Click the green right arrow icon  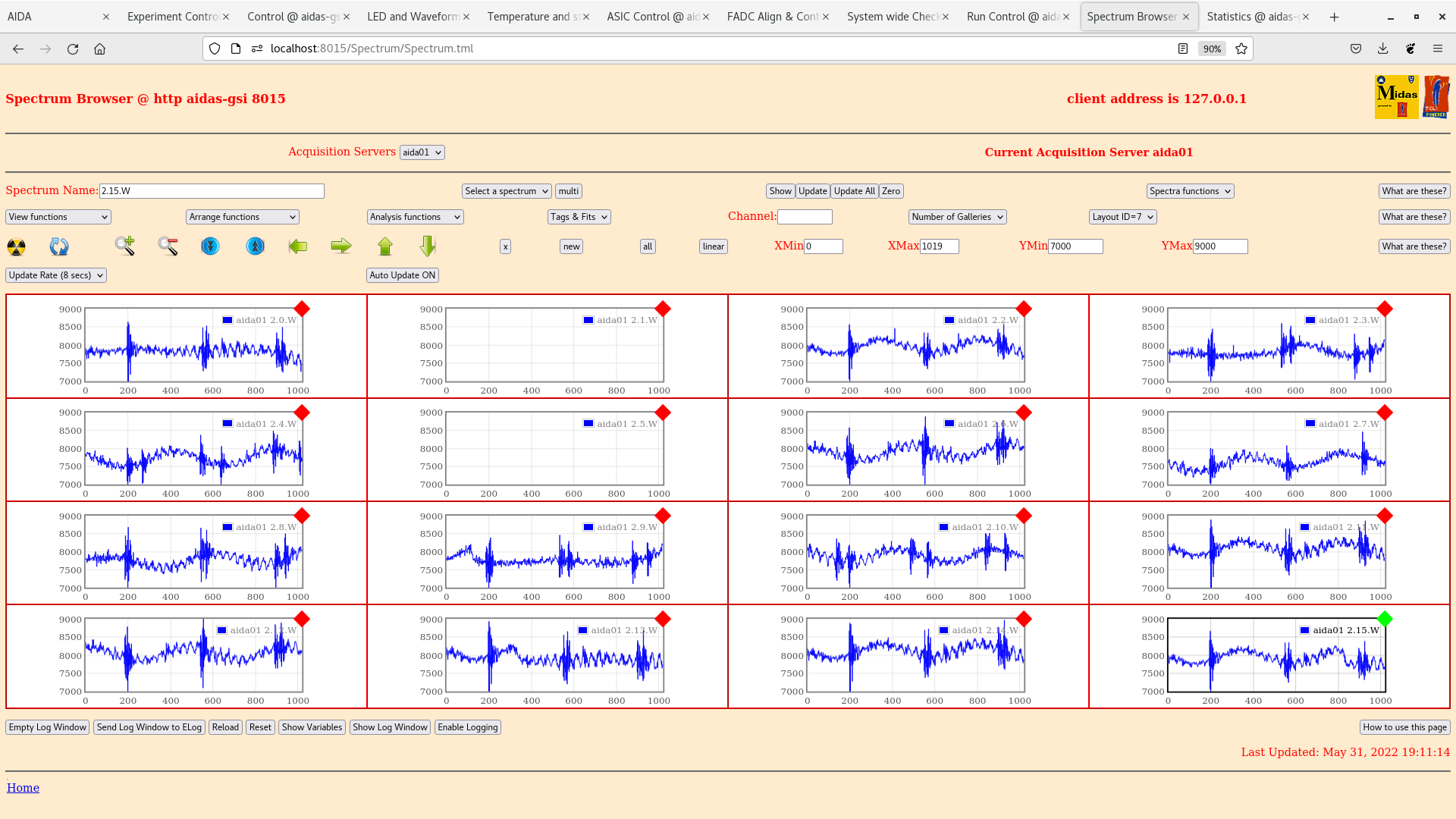341,246
